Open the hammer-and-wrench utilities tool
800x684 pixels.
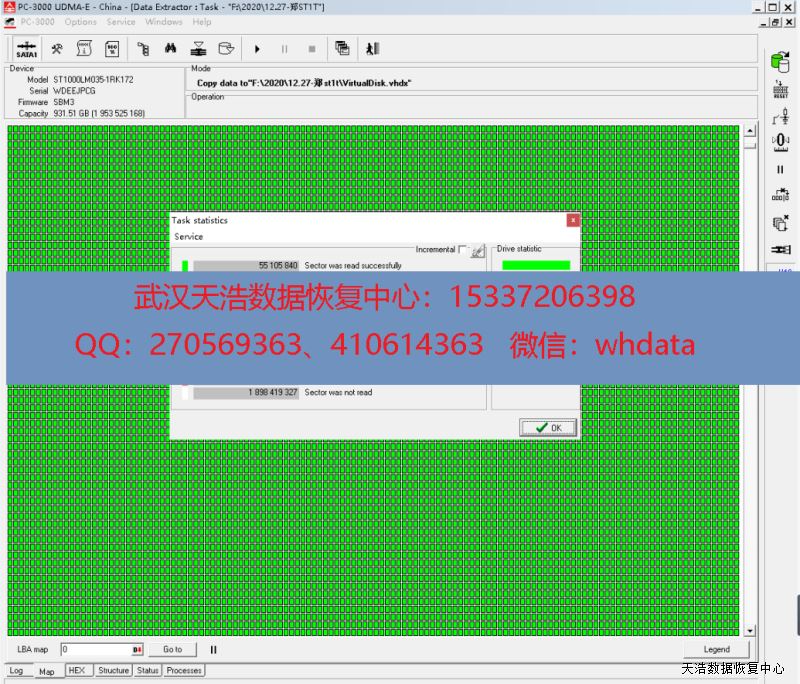tap(57, 48)
